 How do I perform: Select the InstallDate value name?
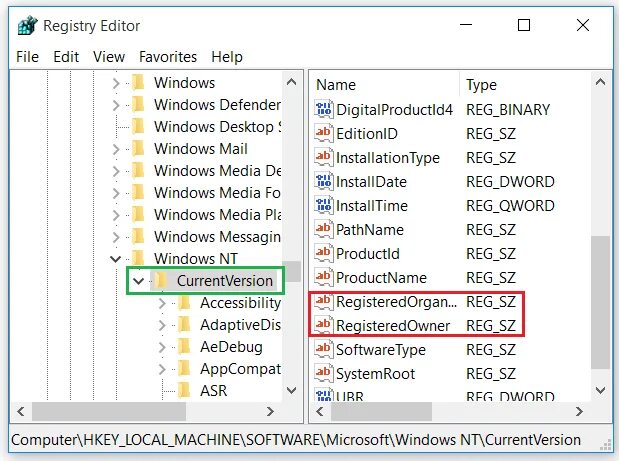click(x=371, y=182)
